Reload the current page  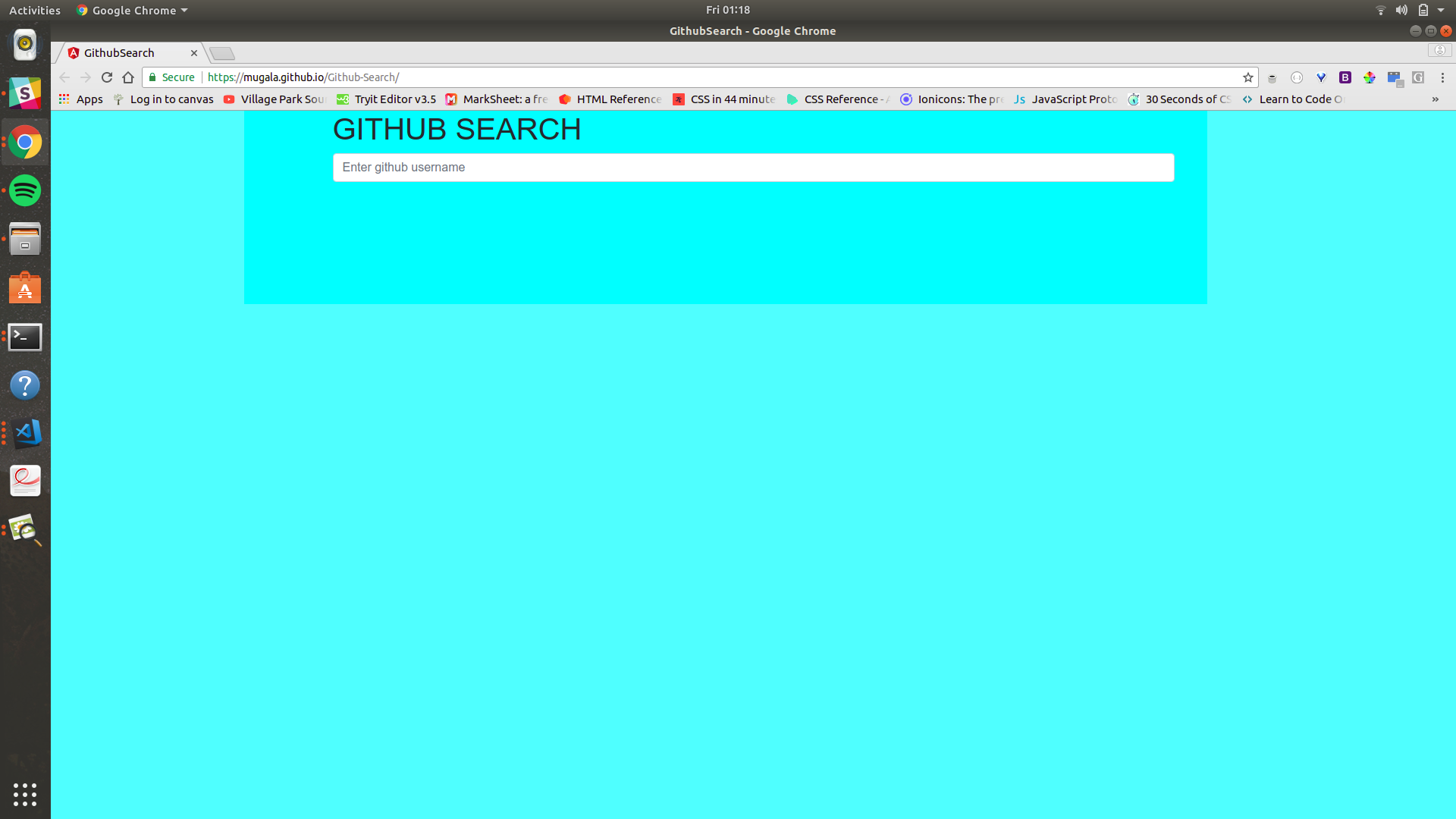coord(107,77)
